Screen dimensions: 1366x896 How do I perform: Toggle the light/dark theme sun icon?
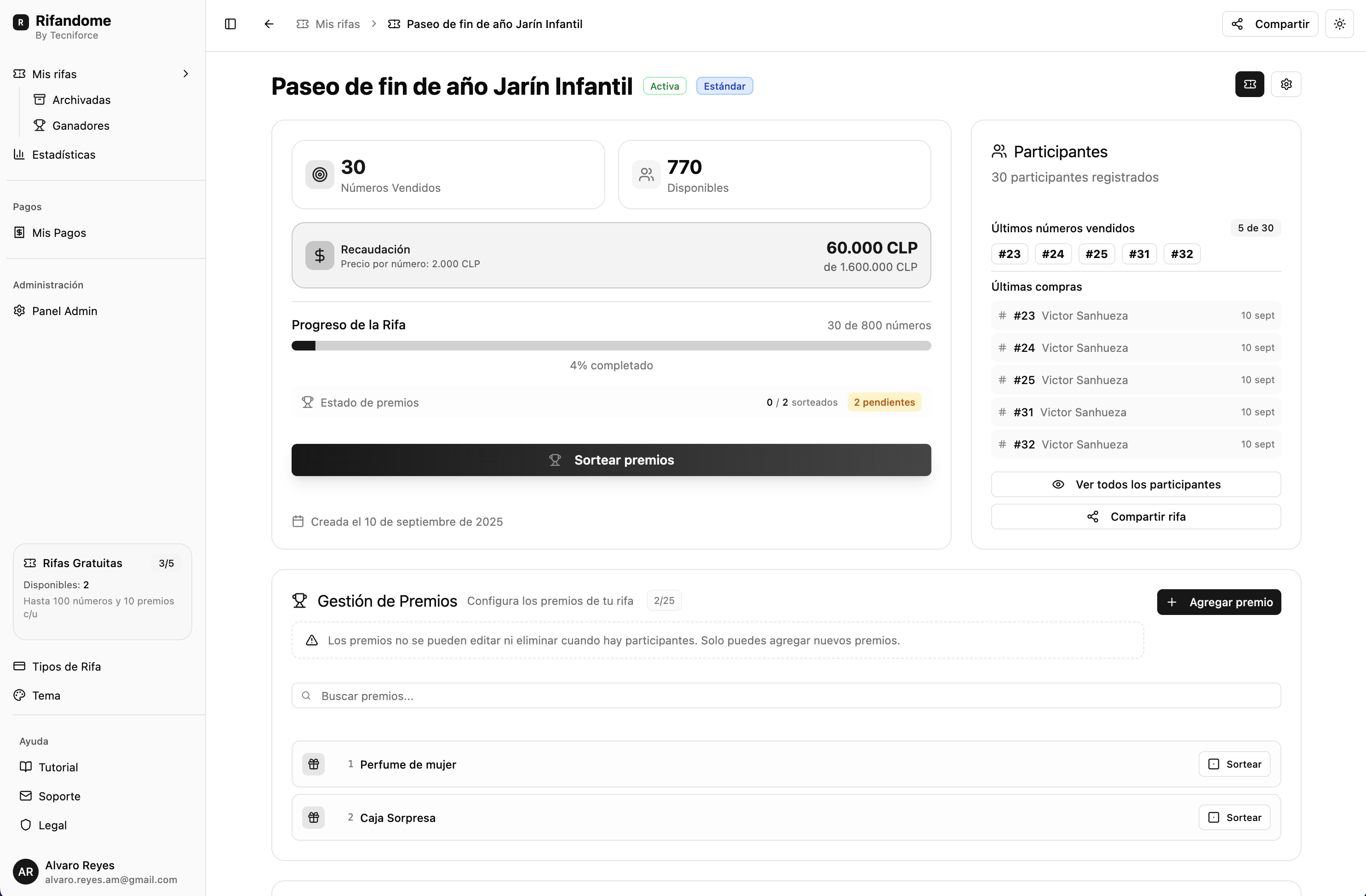[1339, 24]
